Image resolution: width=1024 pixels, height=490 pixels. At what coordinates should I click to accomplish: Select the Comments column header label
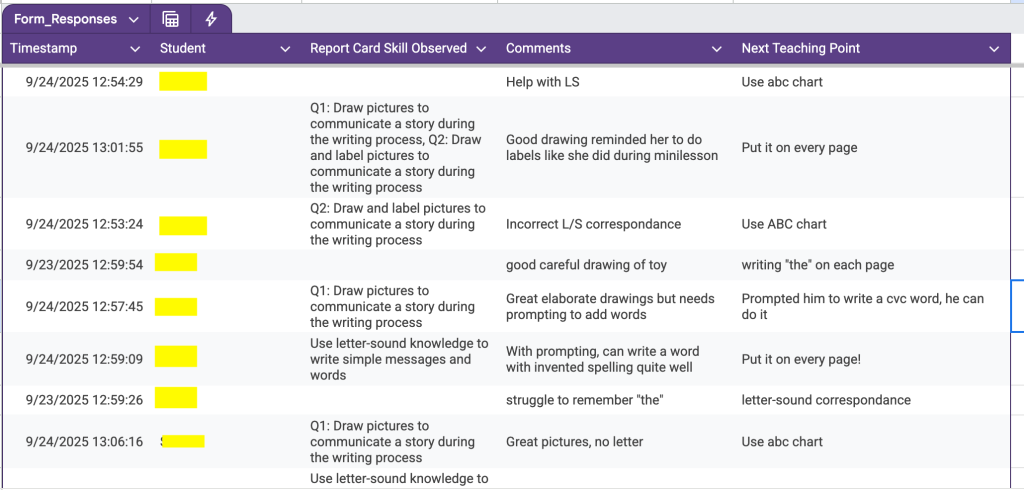[538, 48]
